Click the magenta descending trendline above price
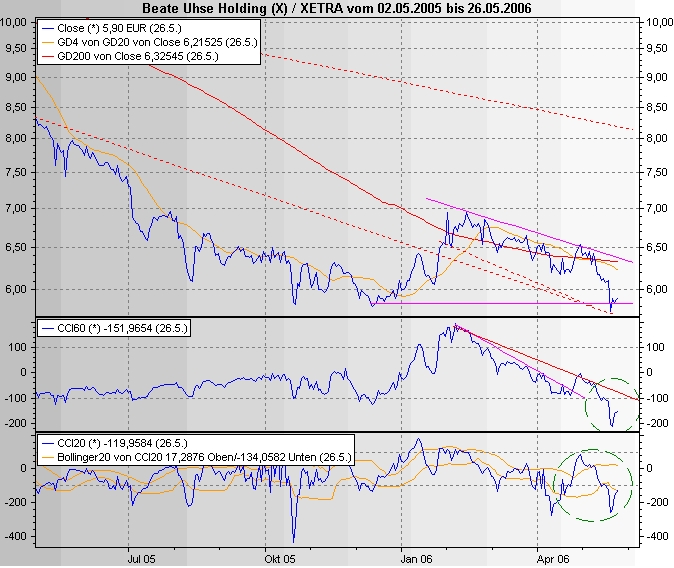Viewport: 674px width, 568px height. coord(529,230)
